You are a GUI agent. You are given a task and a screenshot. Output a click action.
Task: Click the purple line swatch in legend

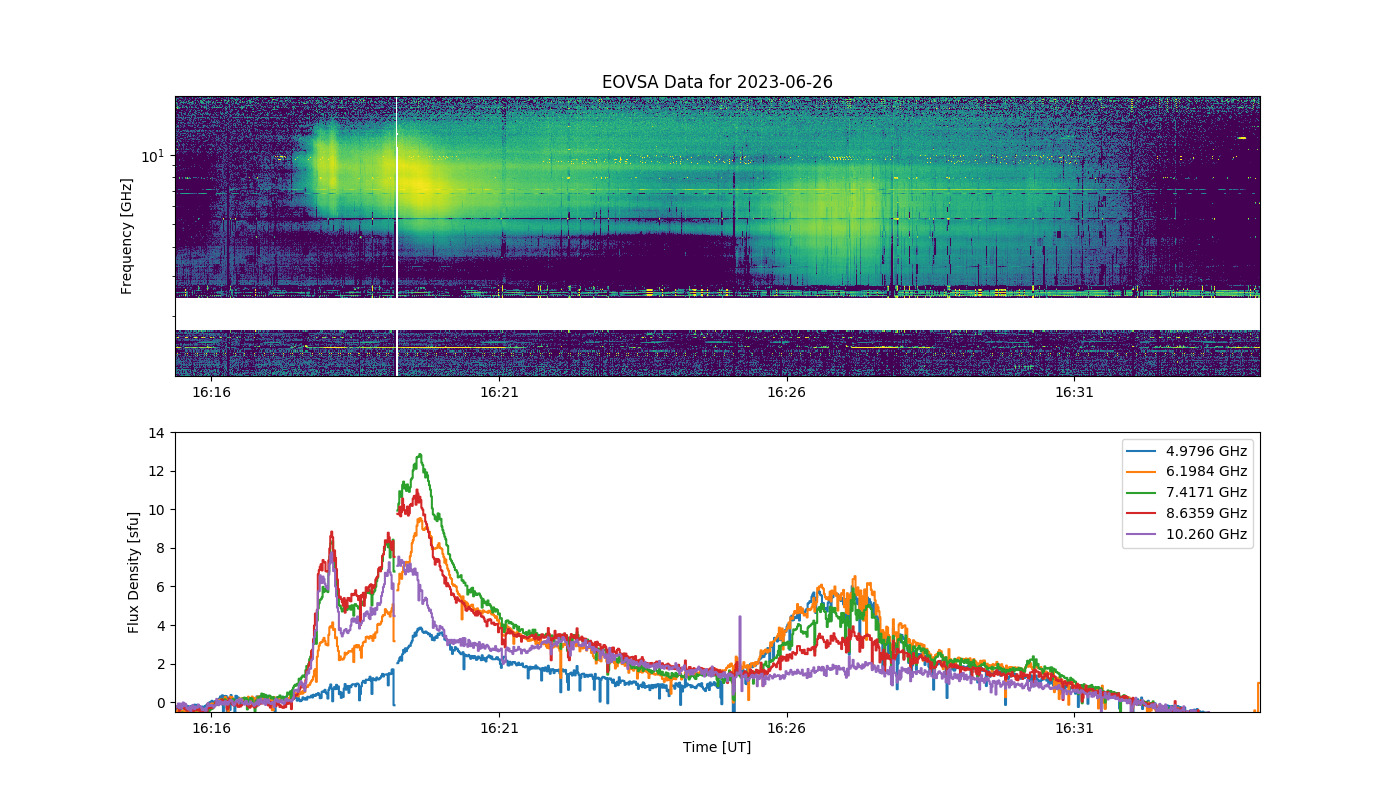[x=1142, y=534]
